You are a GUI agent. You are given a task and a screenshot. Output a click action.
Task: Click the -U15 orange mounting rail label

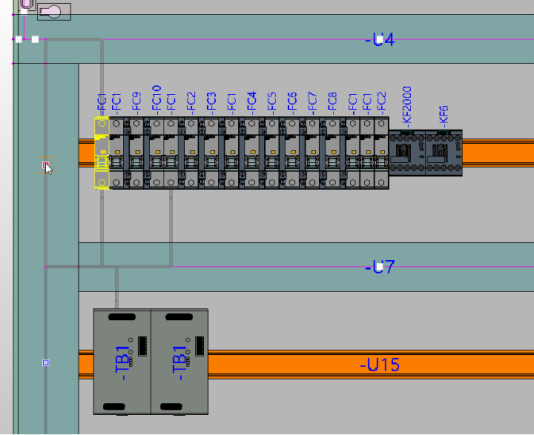[380, 365]
